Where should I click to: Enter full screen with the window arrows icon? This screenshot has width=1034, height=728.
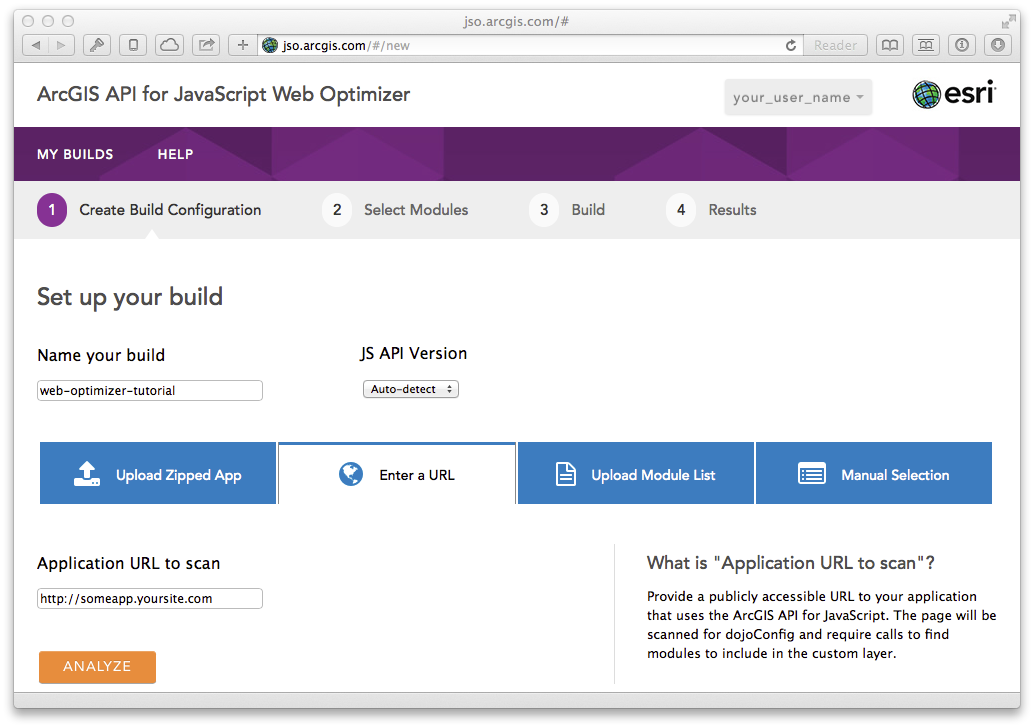[1008, 22]
